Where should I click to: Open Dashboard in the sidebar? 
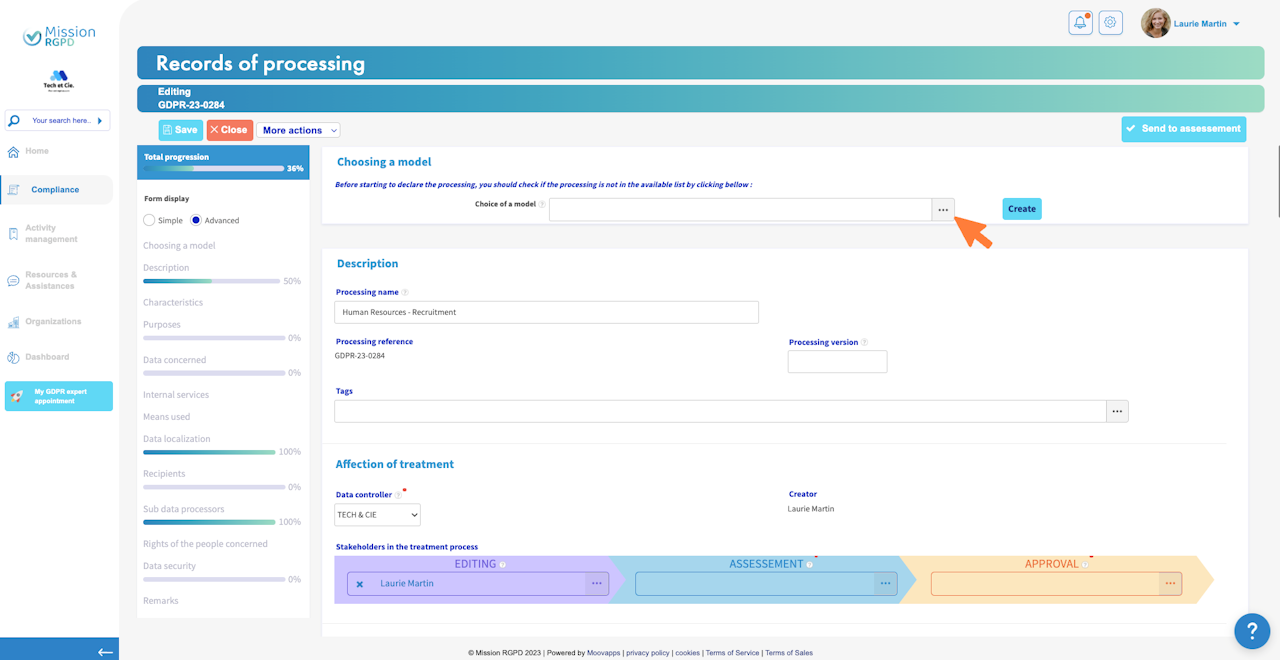[47, 357]
